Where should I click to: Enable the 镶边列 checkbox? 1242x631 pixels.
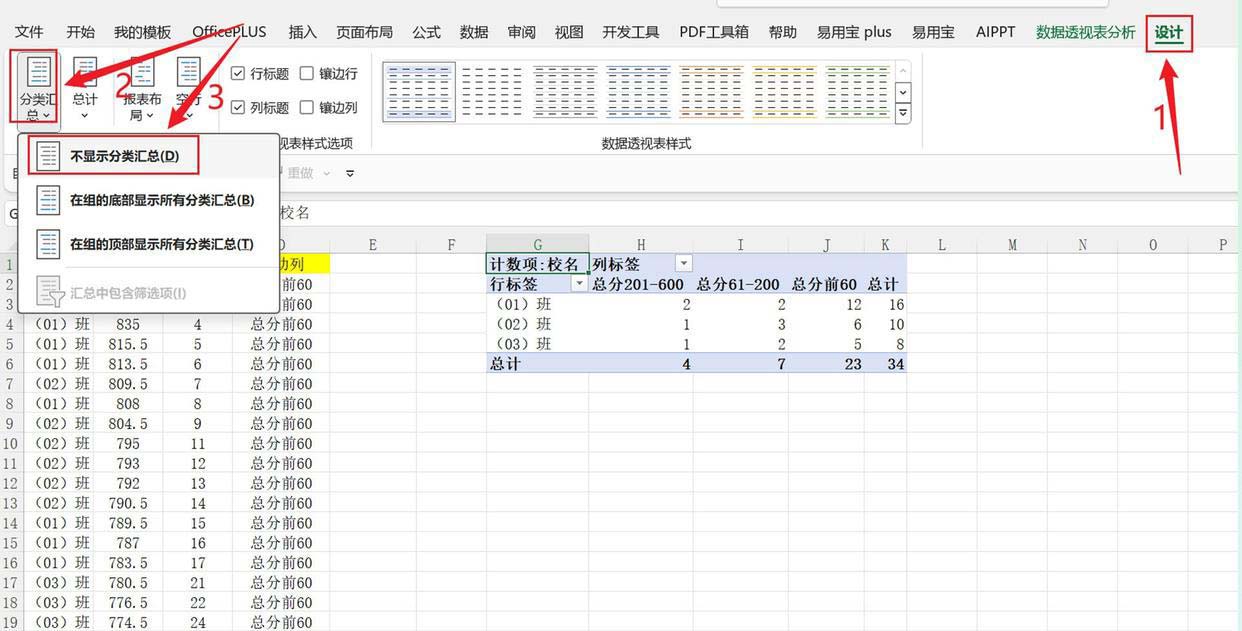pos(307,107)
